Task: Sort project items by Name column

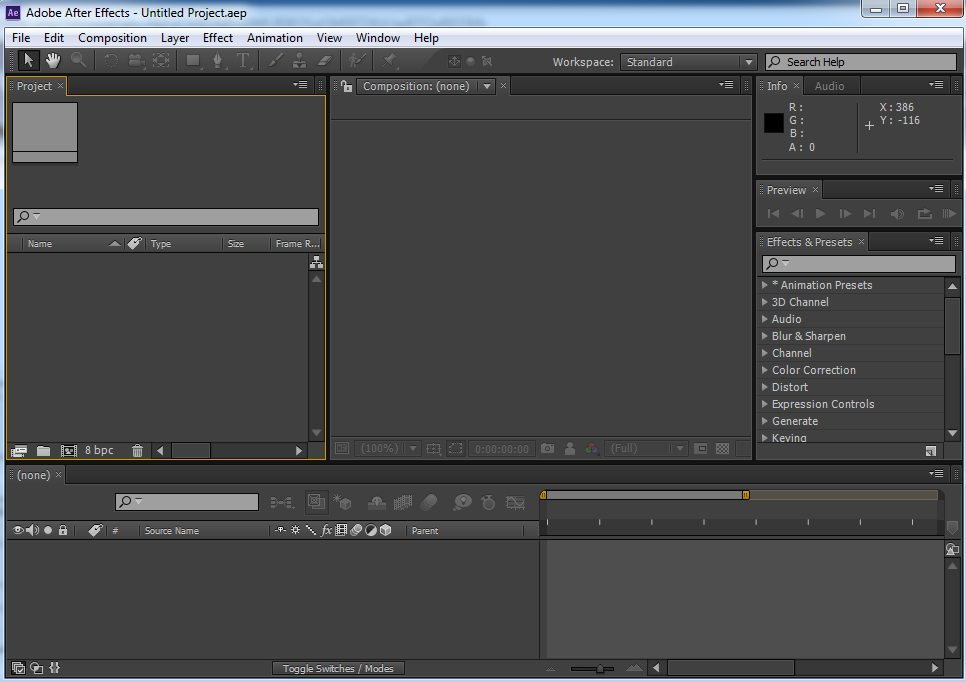Action: click(39, 244)
